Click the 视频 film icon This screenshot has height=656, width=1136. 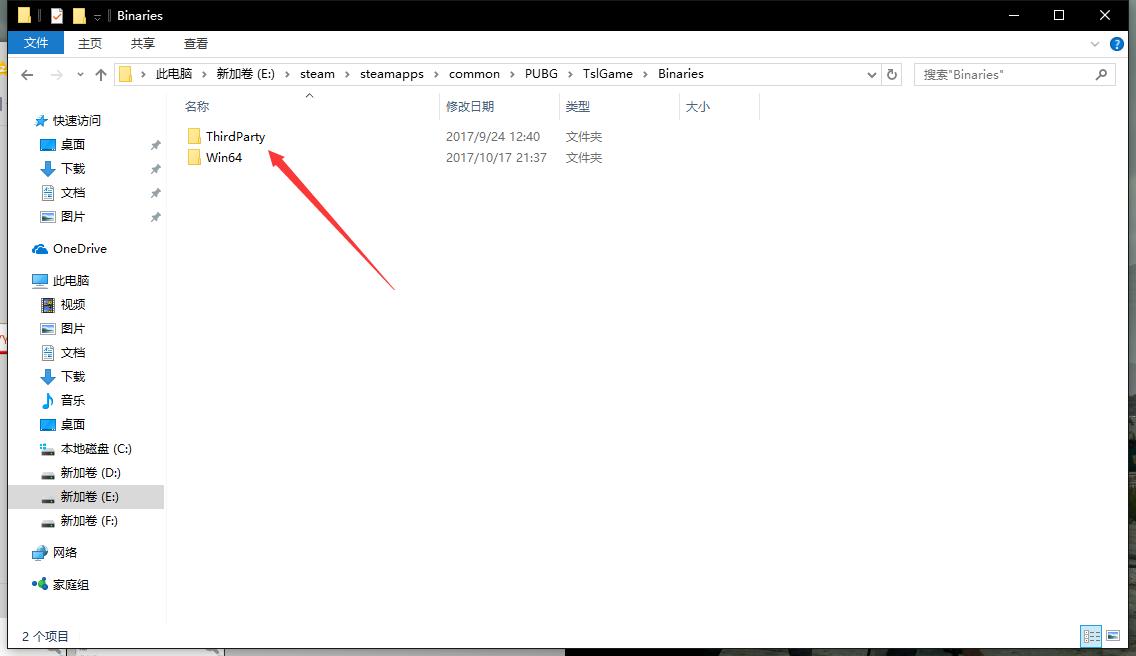click(x=48, y=304)
